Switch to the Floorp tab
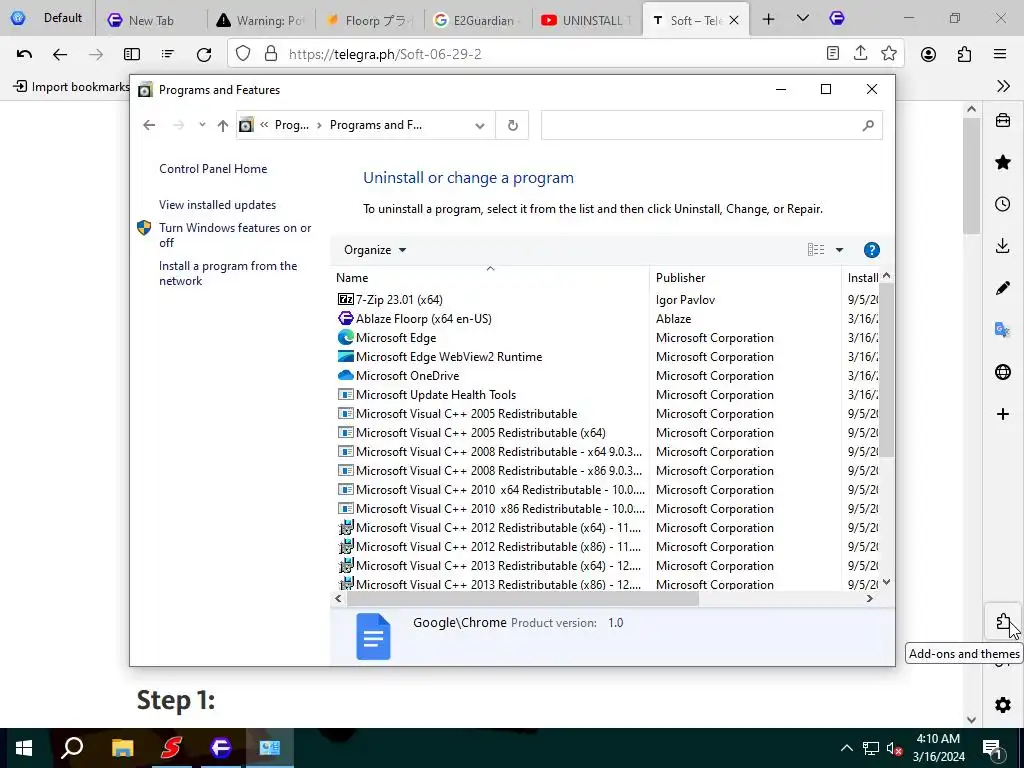The width and height of the screenshot is (1024, 768). 370,20
